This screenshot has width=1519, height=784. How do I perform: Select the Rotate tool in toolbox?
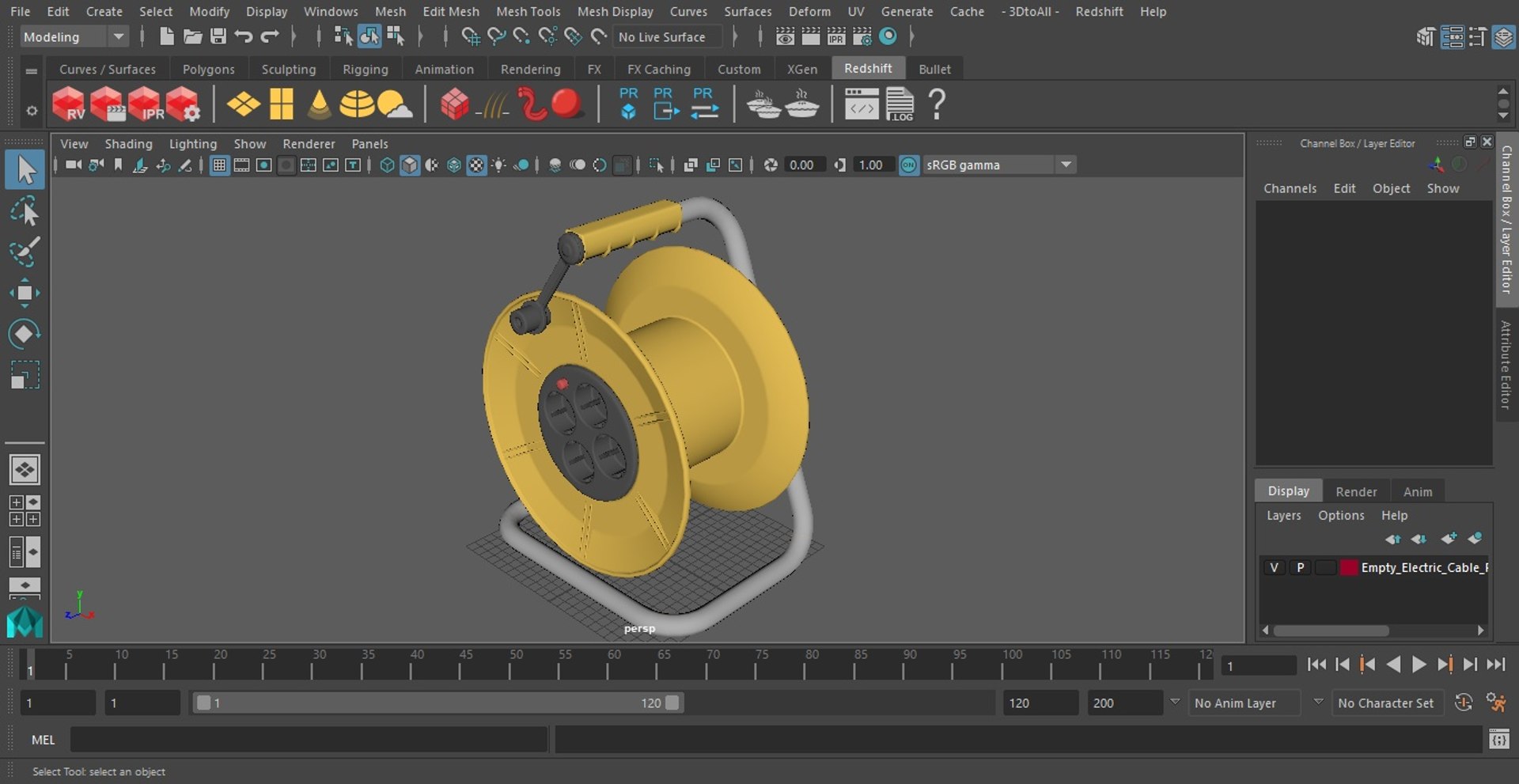24,334
